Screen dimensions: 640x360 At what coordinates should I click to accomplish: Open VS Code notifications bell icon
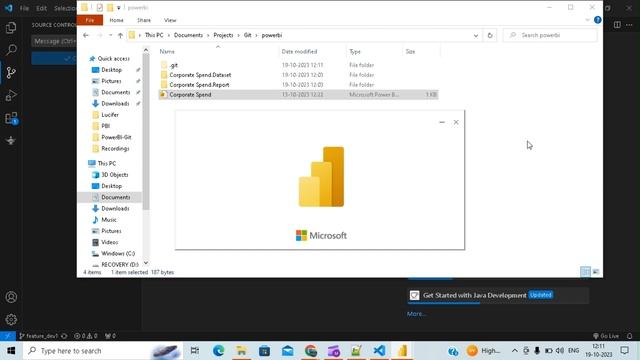pyautogui.click(x=629, y=336)
